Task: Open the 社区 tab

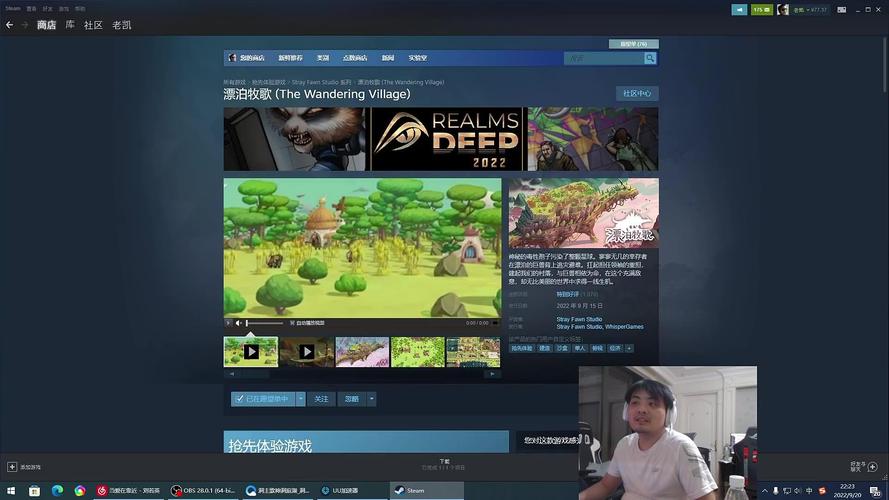Action: coord(93,25)
